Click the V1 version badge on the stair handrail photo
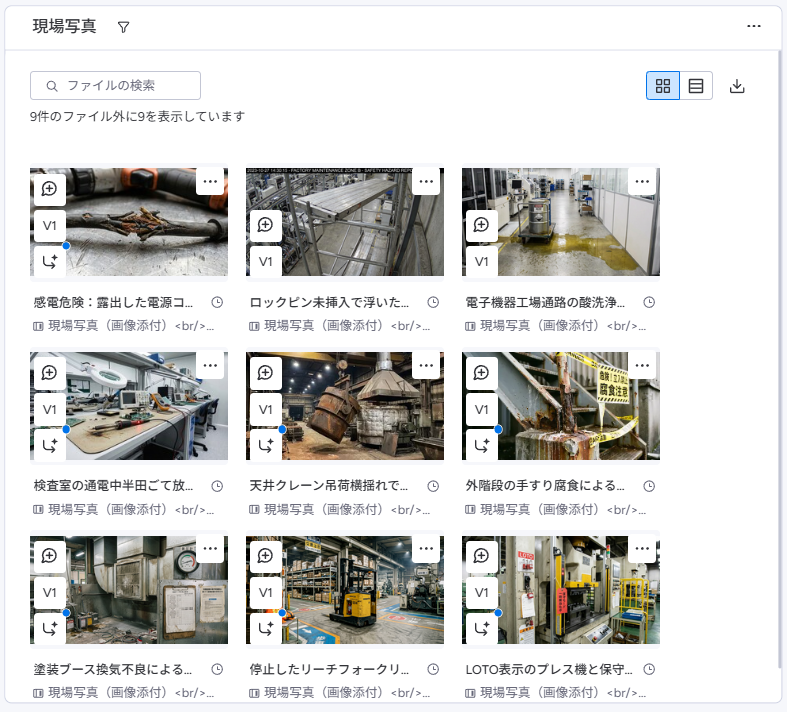This screenshot has width=787, height=712. [482, 409]
